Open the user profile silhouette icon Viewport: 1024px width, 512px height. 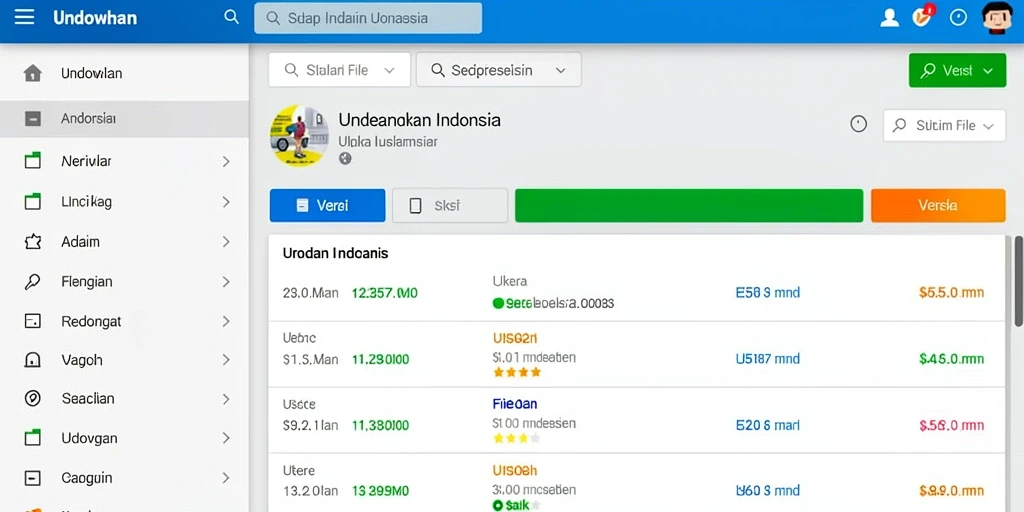click(x=889, y=18)
